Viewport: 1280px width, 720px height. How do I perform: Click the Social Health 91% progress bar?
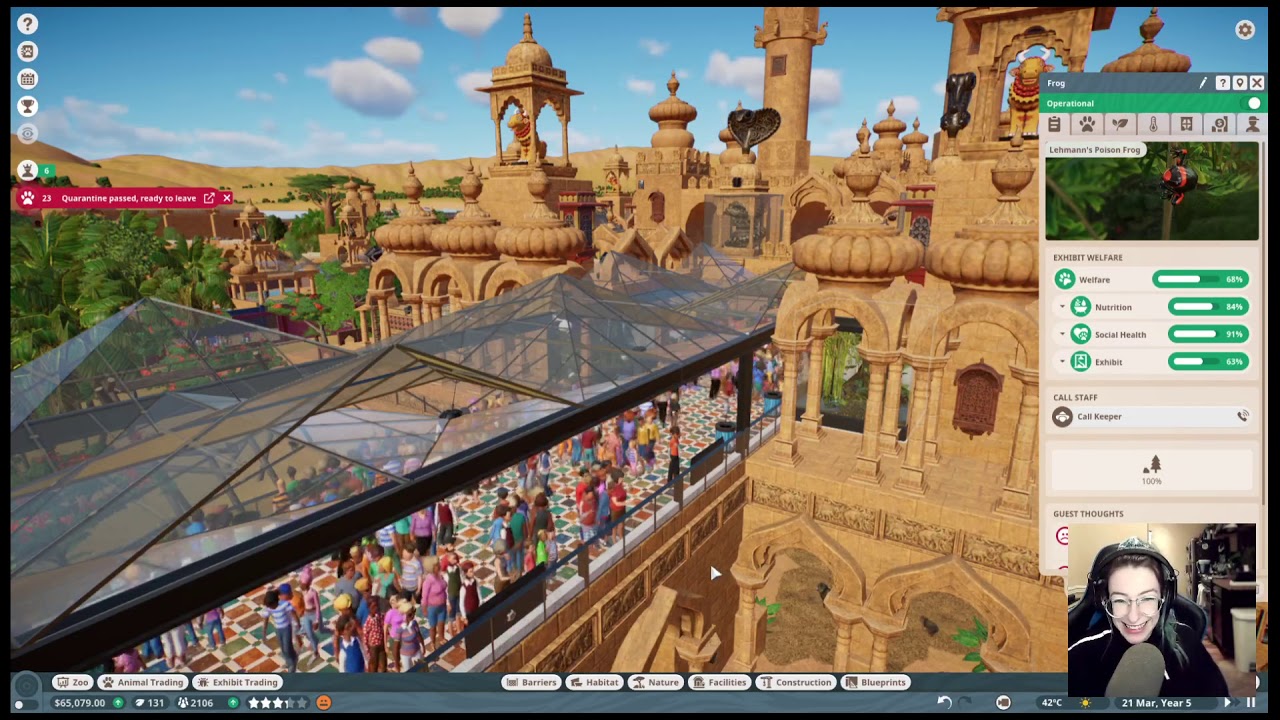pyautogui.click(x=1208, y=334)
